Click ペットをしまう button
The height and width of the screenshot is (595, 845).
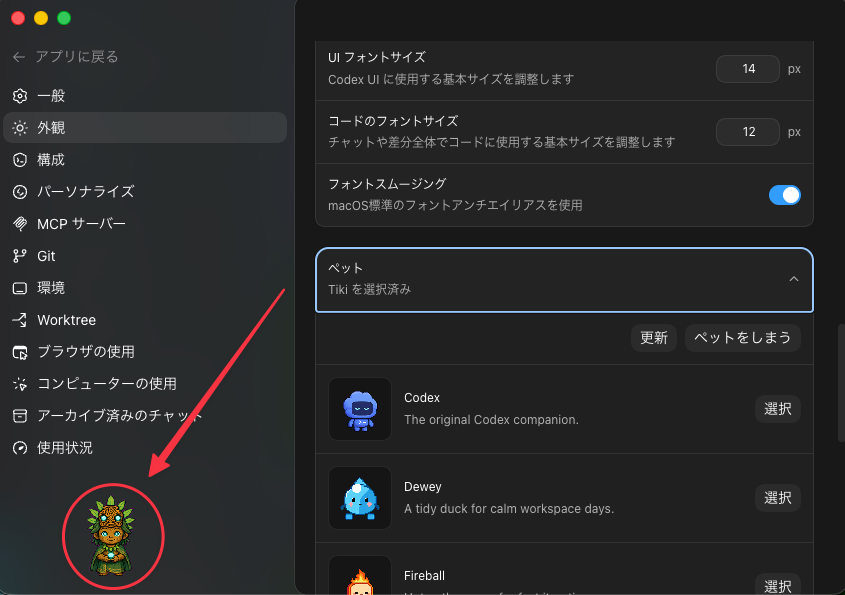(743, 338)
